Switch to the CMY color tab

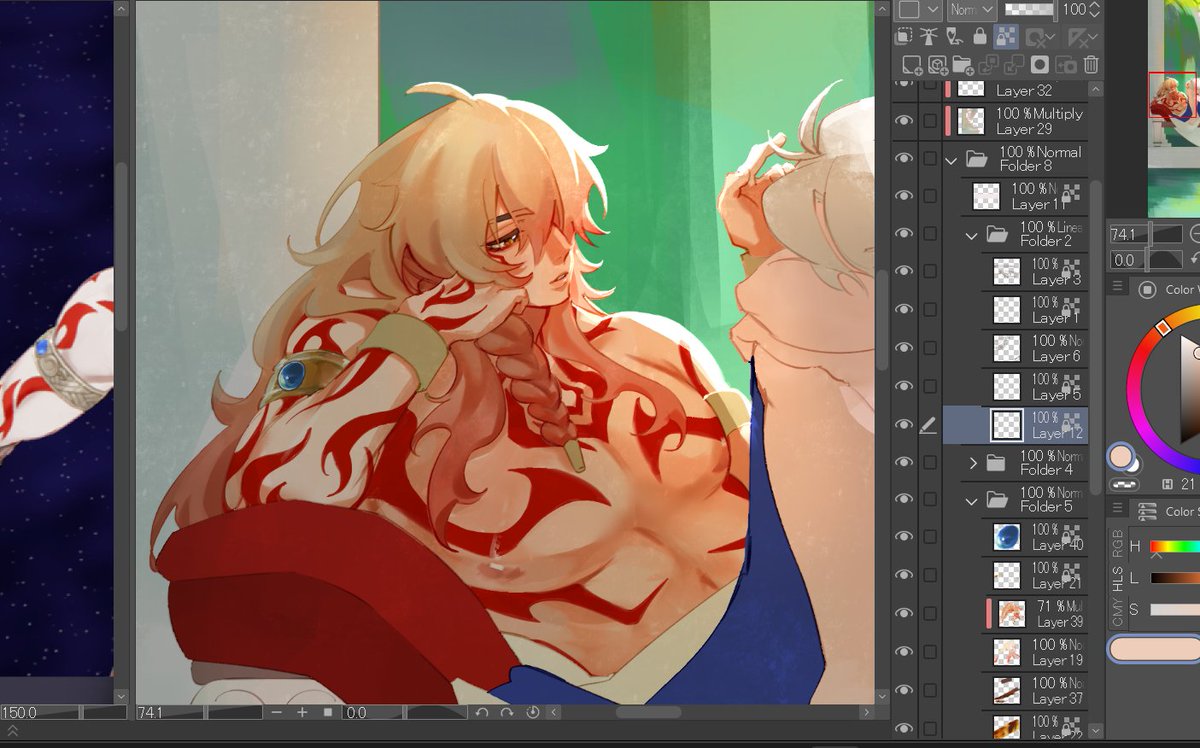pyautogui.click(x=1117, y=614)
